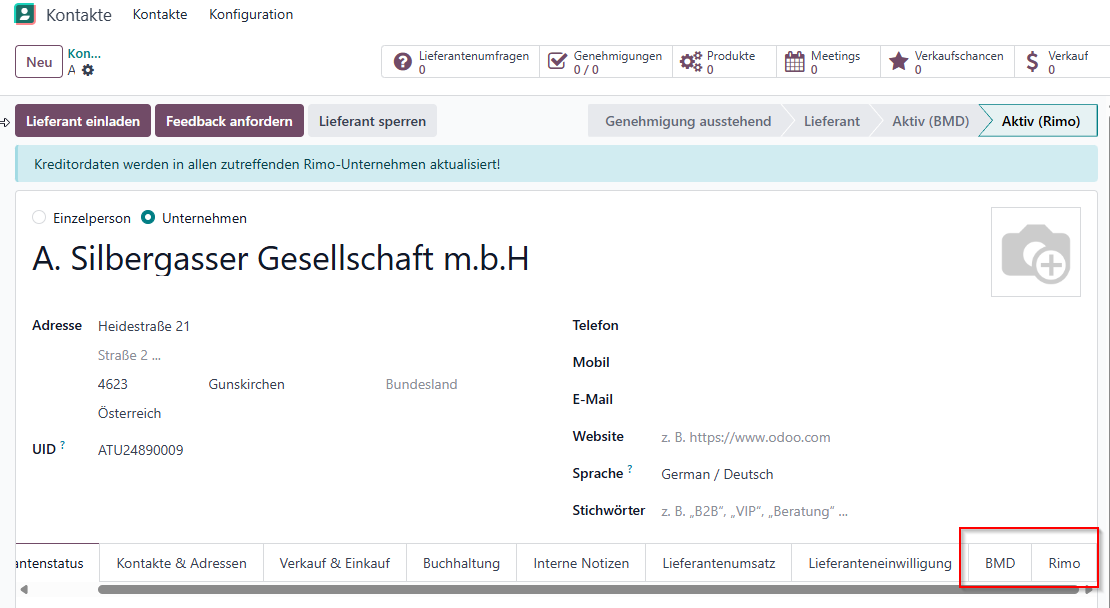Click the Verkaufschancen star icon
This screenshot has height=608, width=1110.
898,62
